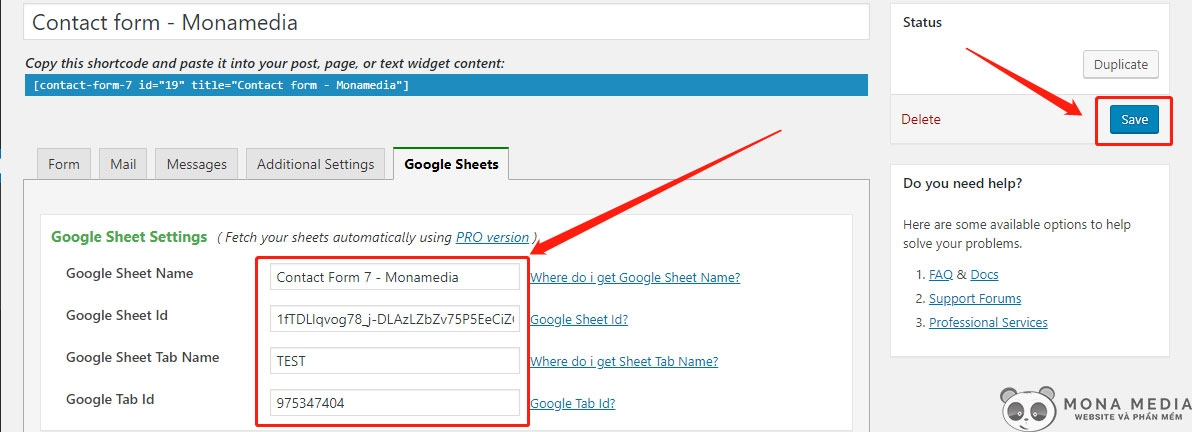
Task: Click the contact form title field
Action: coord(446,21)
